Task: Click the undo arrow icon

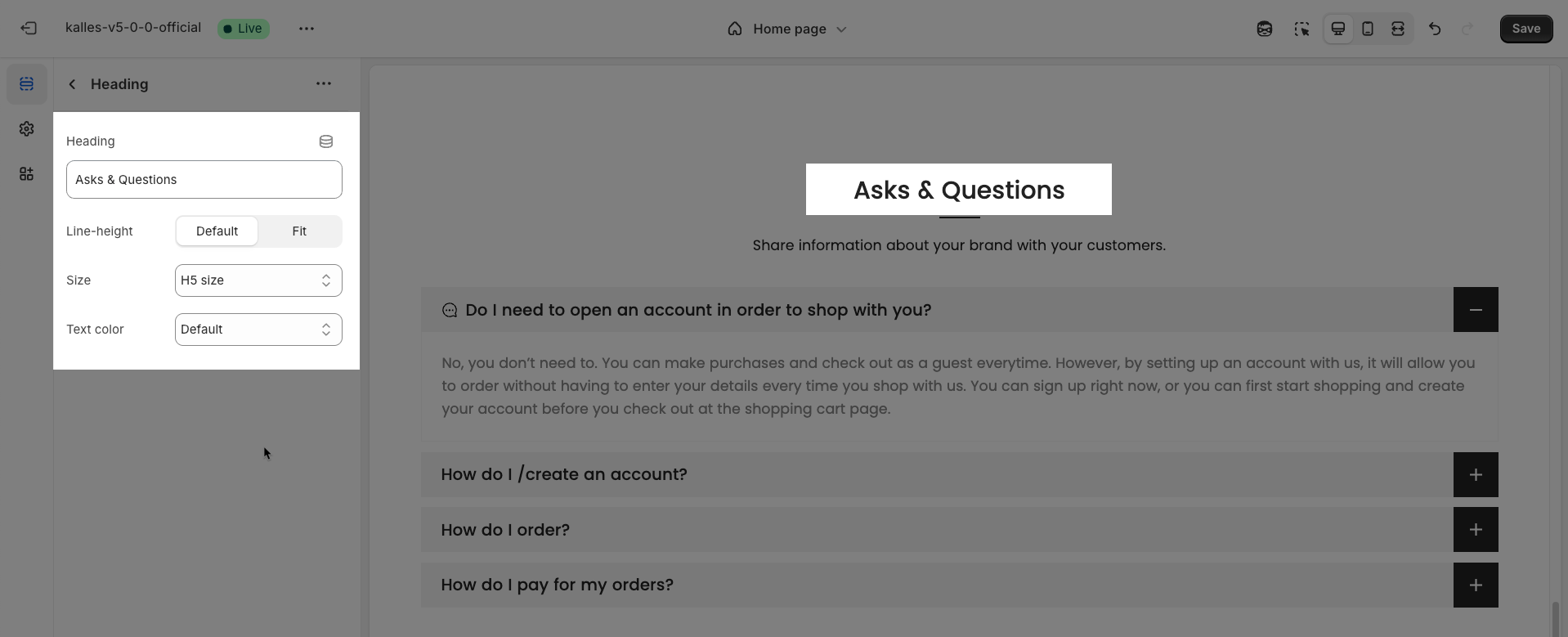Action: tap(1435, 29)
